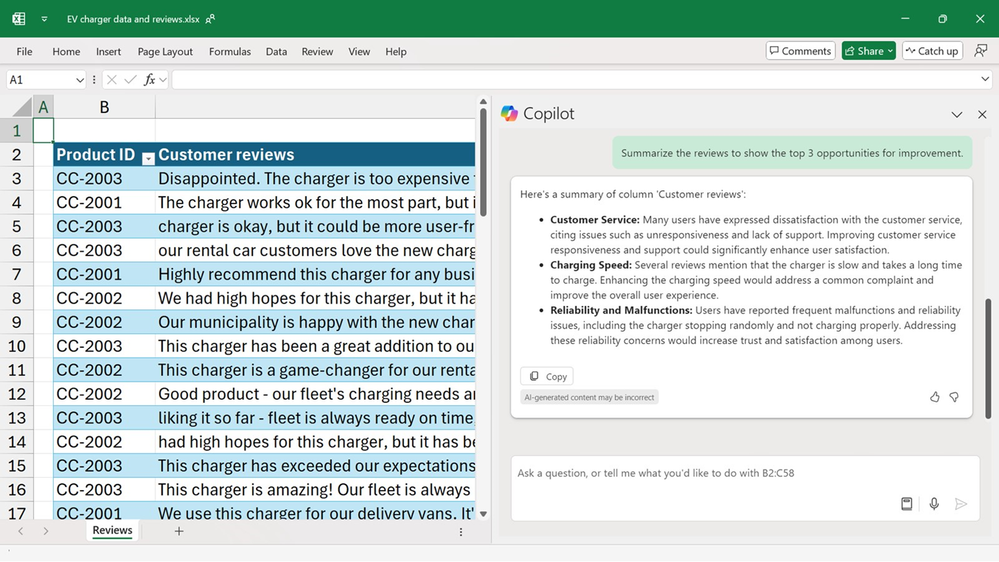This screenshot has height=562, width=999.
Task: Expand the Name Box dropdown arrow
Action: (x=80, y=80)
